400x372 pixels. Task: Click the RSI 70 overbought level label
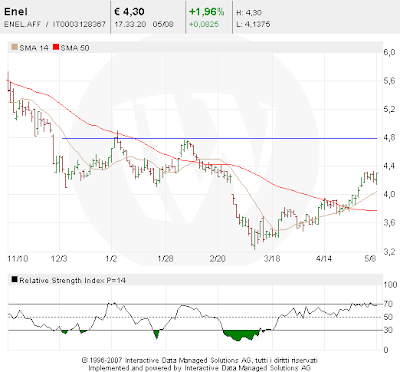coord(388,304)
